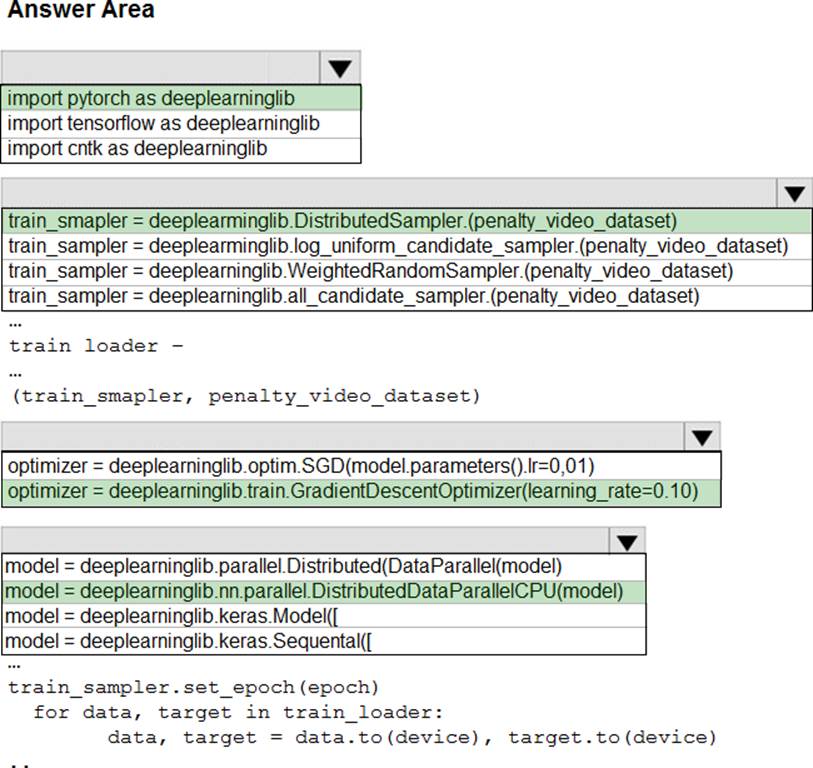This screenshot has height=768, width=813.
Task: Expand the optimizer dropdown arrow
Action: pos(702,437)
